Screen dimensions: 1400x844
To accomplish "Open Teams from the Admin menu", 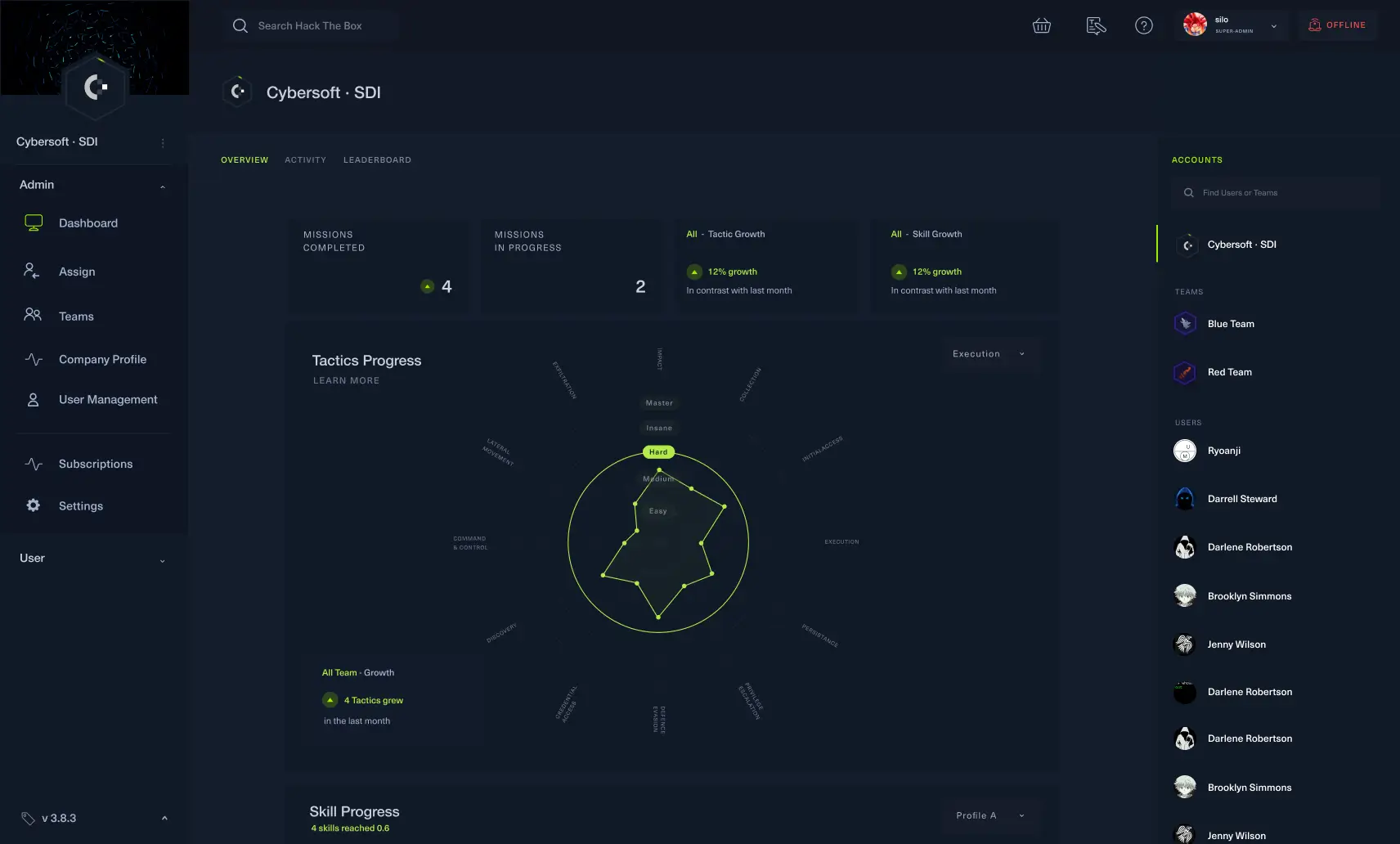I will 75,316.
